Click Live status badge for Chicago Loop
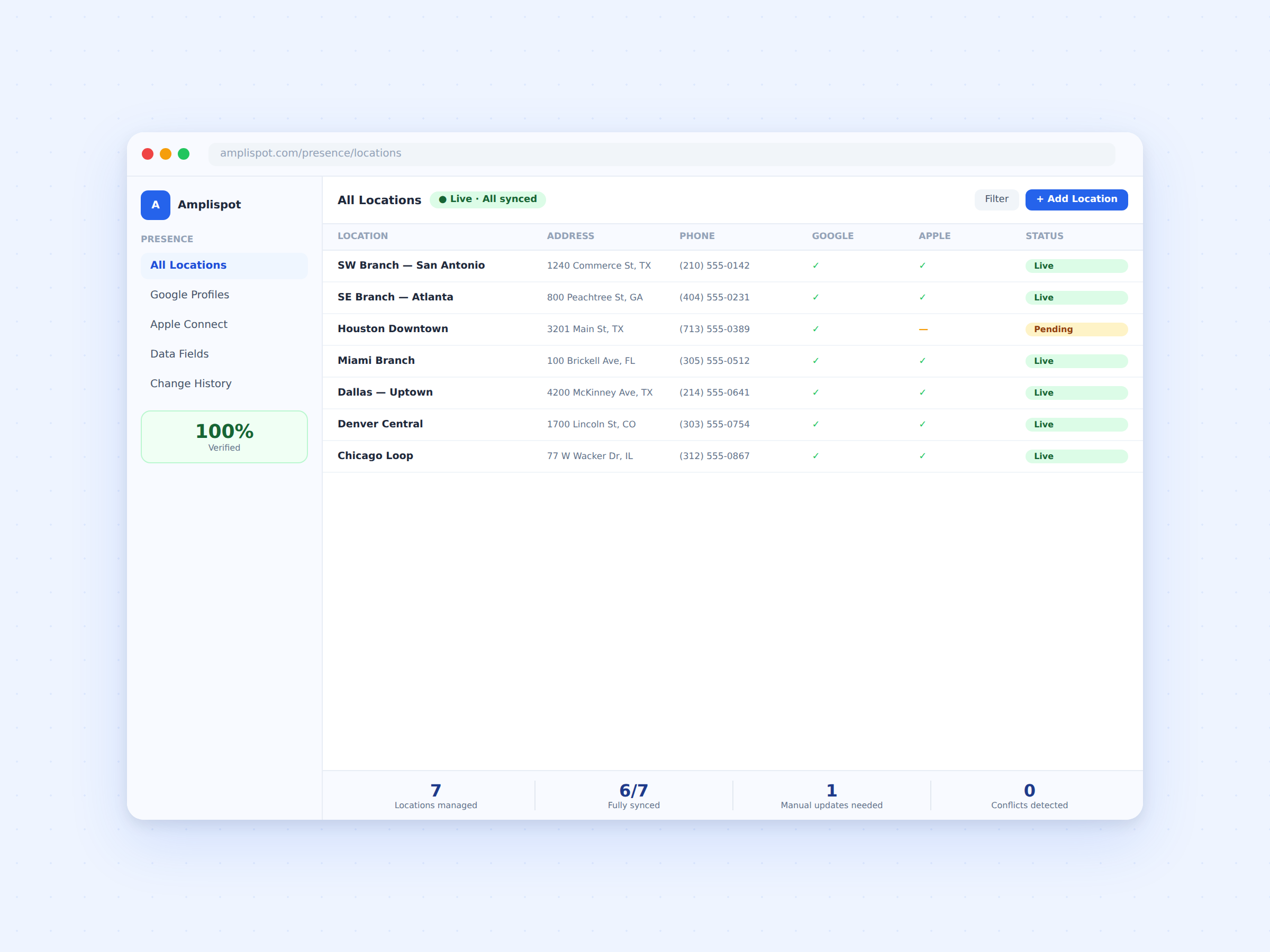 point(1076,457)
